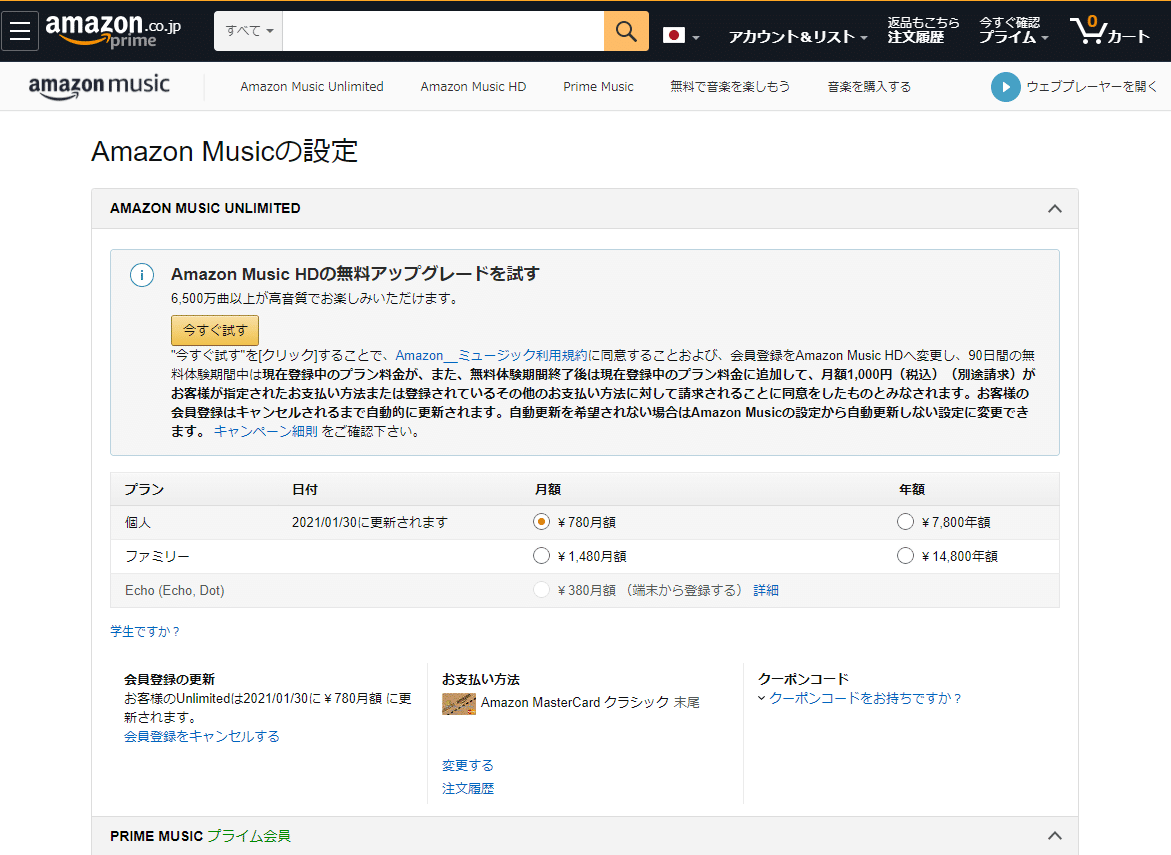The height and width of the screenshot is (855, 1171).
Task: Open the hamburger navigation menu
Action: 19,31
